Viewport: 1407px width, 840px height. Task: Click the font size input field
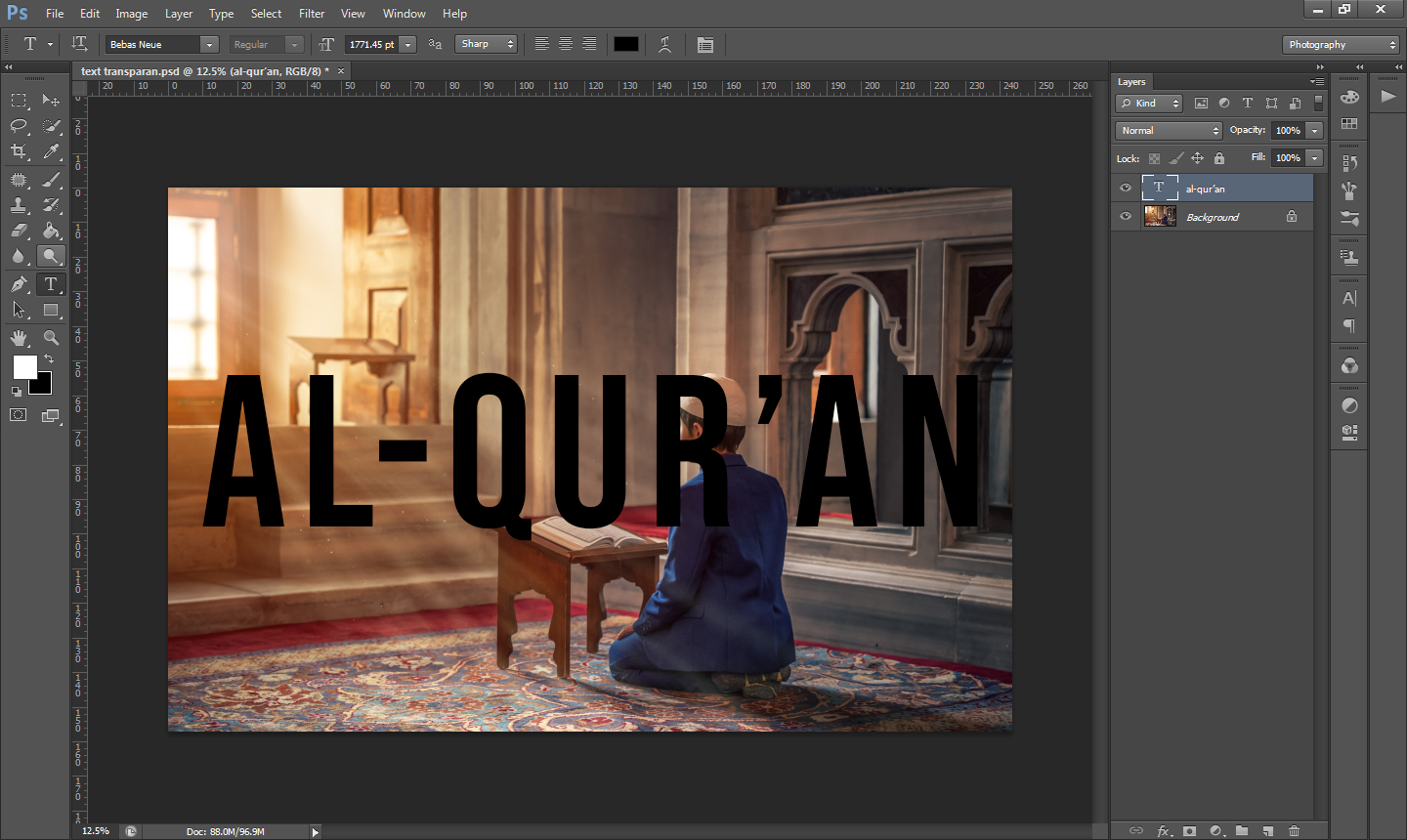372,45
